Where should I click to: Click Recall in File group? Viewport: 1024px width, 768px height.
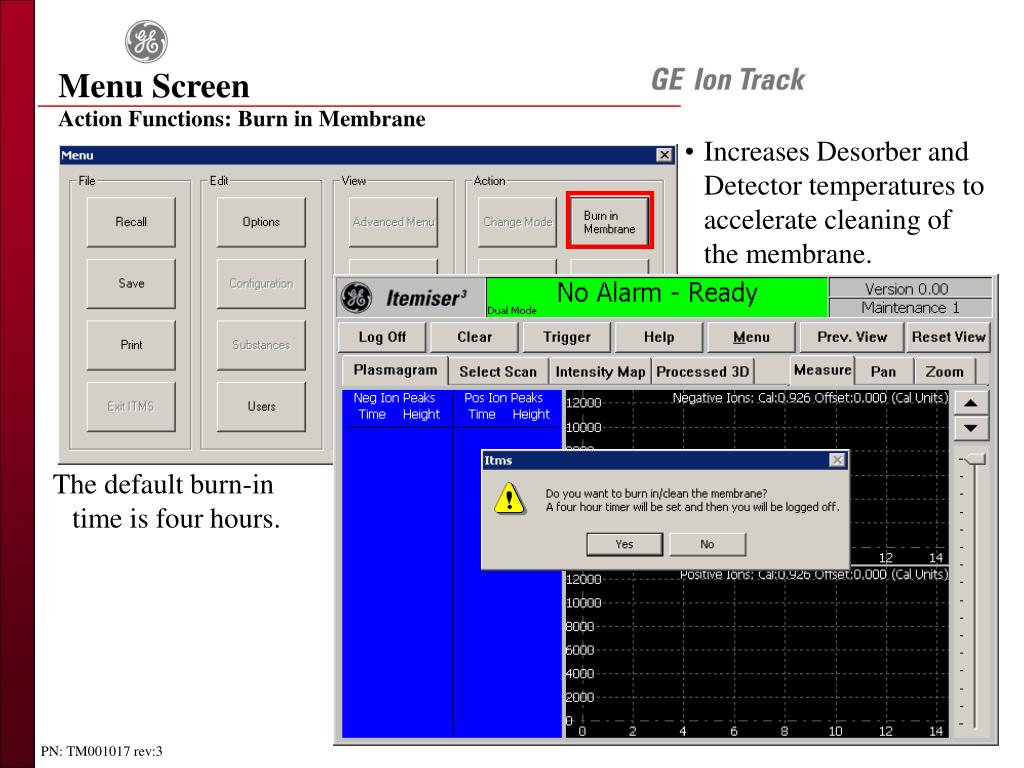tap(131, 221)
